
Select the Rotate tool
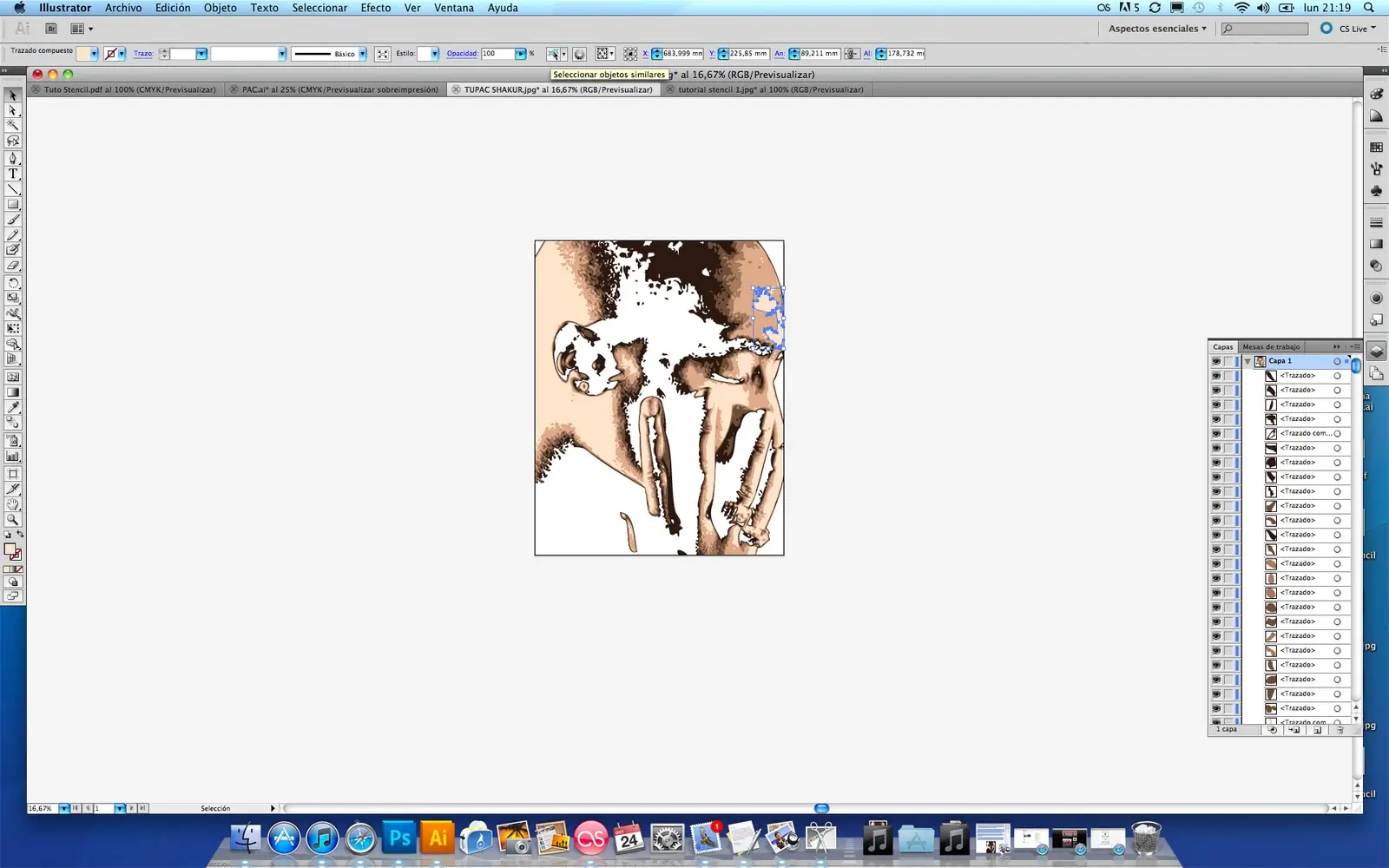13,283
